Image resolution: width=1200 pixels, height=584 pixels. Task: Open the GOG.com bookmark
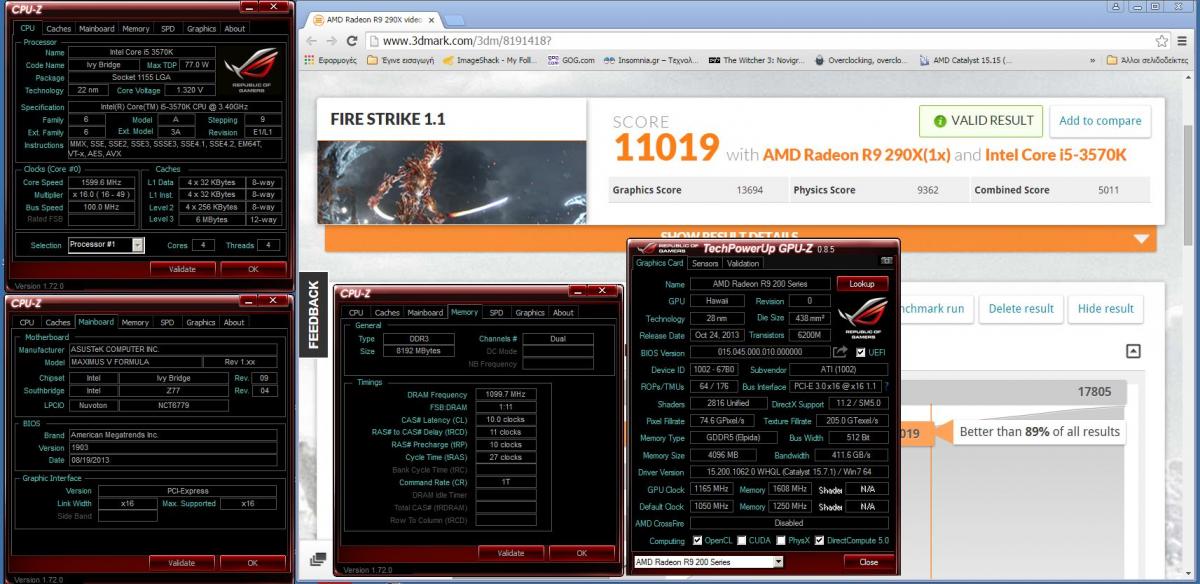click(x=569, y=60)
